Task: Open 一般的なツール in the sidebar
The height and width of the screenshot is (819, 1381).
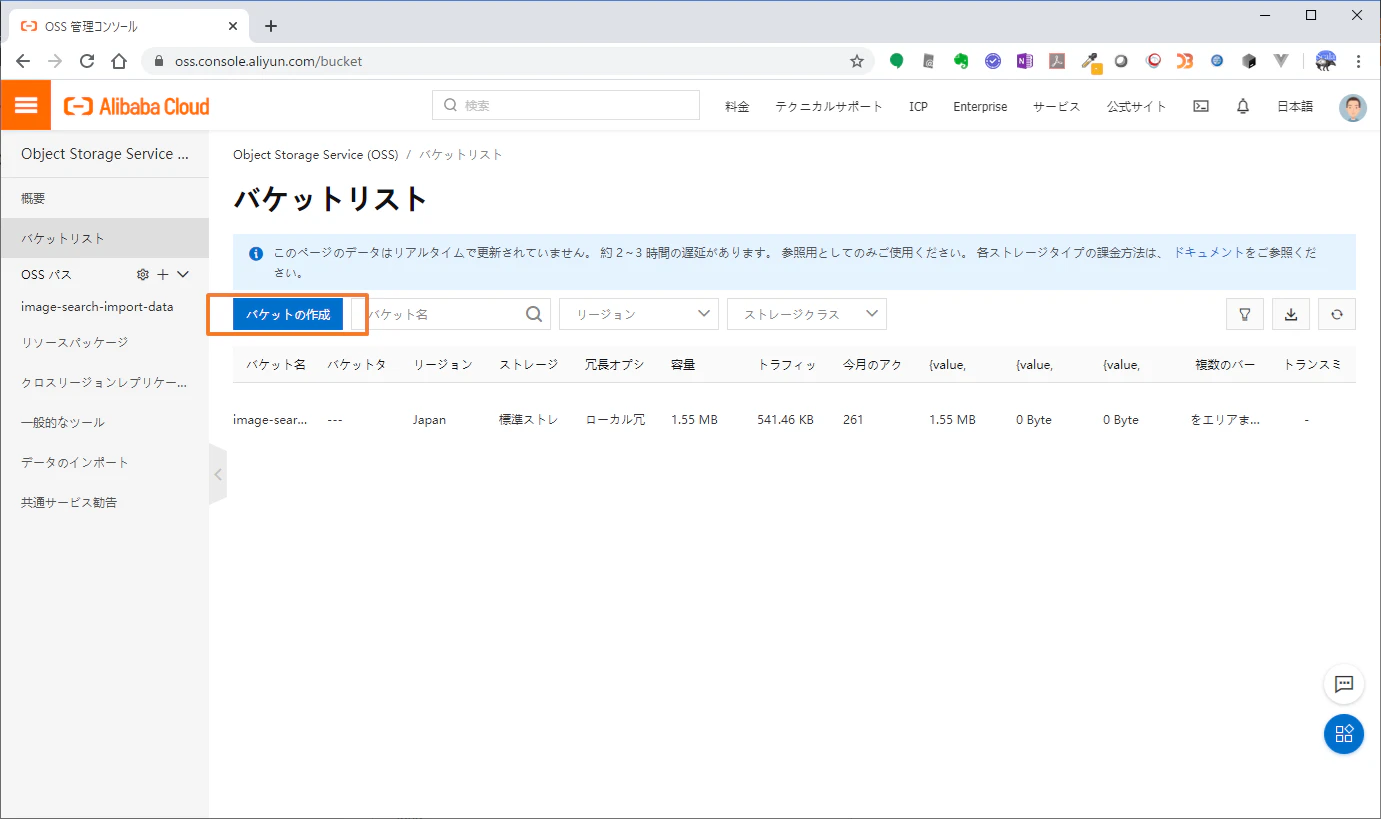Action: click(x=104, y=423)
